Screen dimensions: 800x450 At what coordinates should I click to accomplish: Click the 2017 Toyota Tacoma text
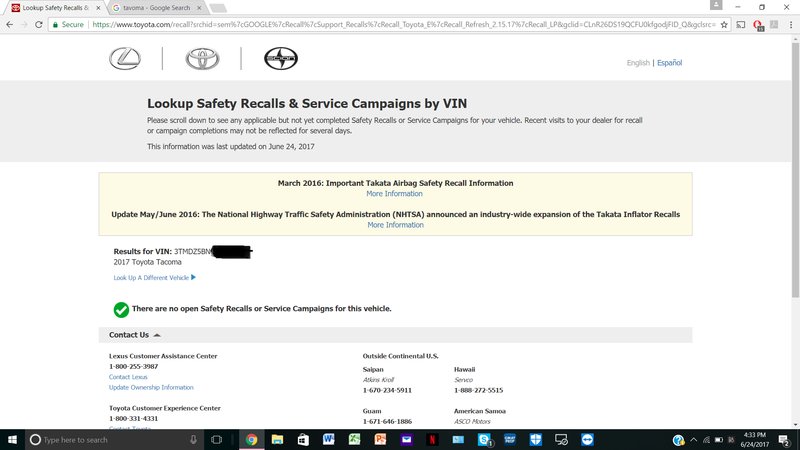pyautogui.click(x=147, y=262)
